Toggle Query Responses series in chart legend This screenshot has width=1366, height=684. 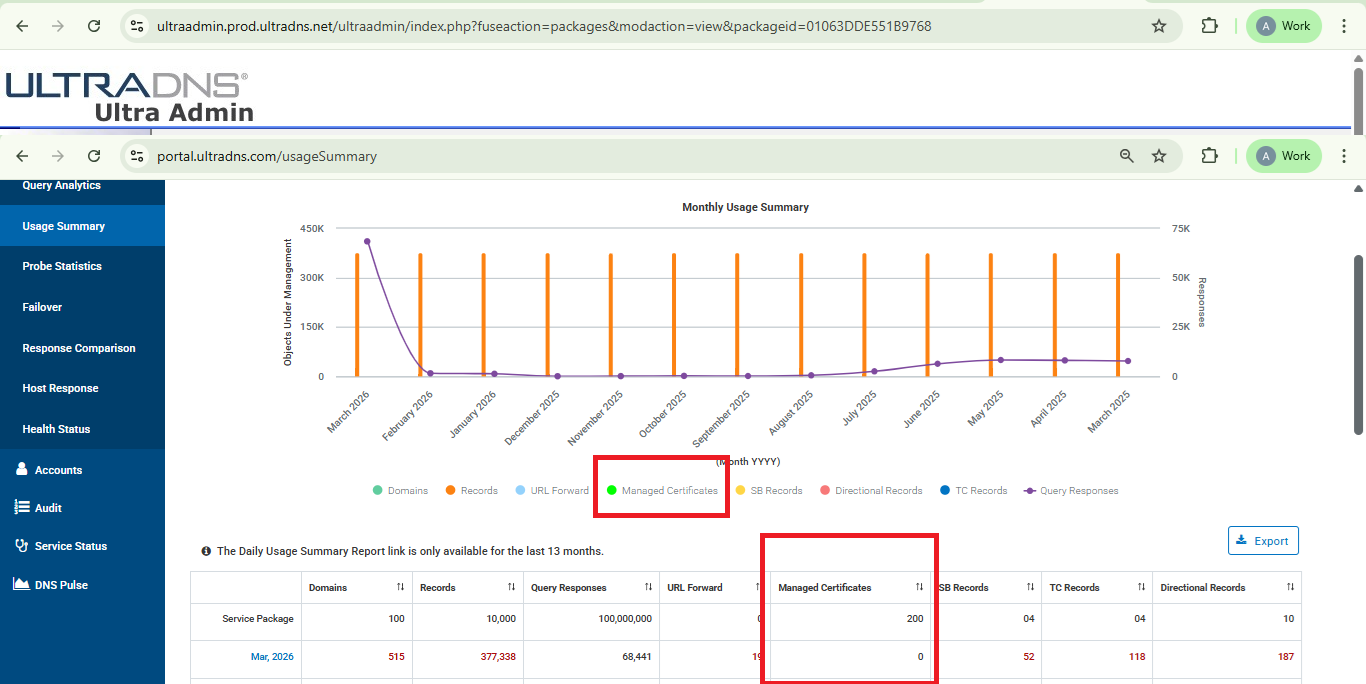pos(1071,490)
